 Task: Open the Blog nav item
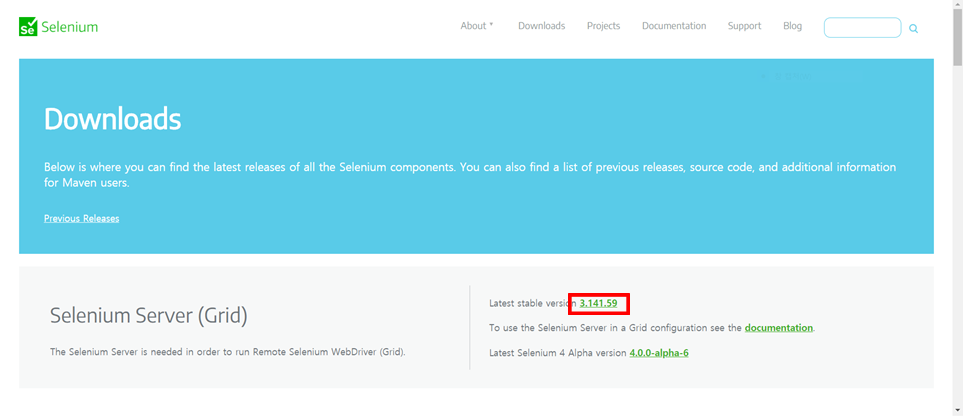tap(792, 26)
